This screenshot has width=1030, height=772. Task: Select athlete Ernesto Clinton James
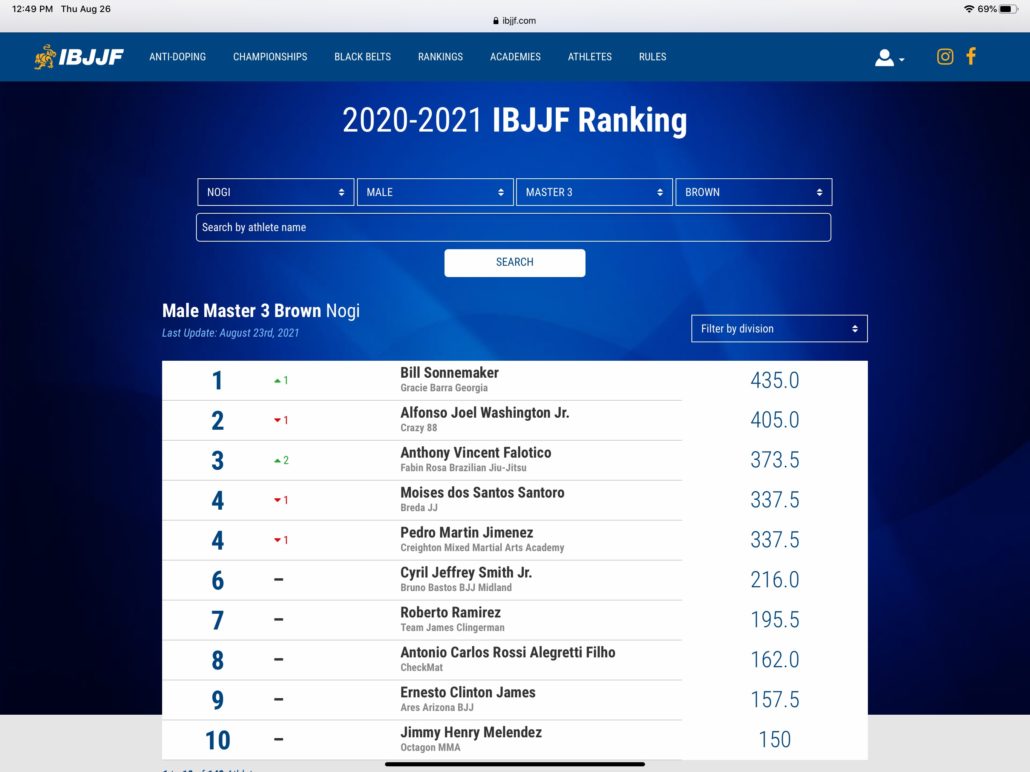468,693
